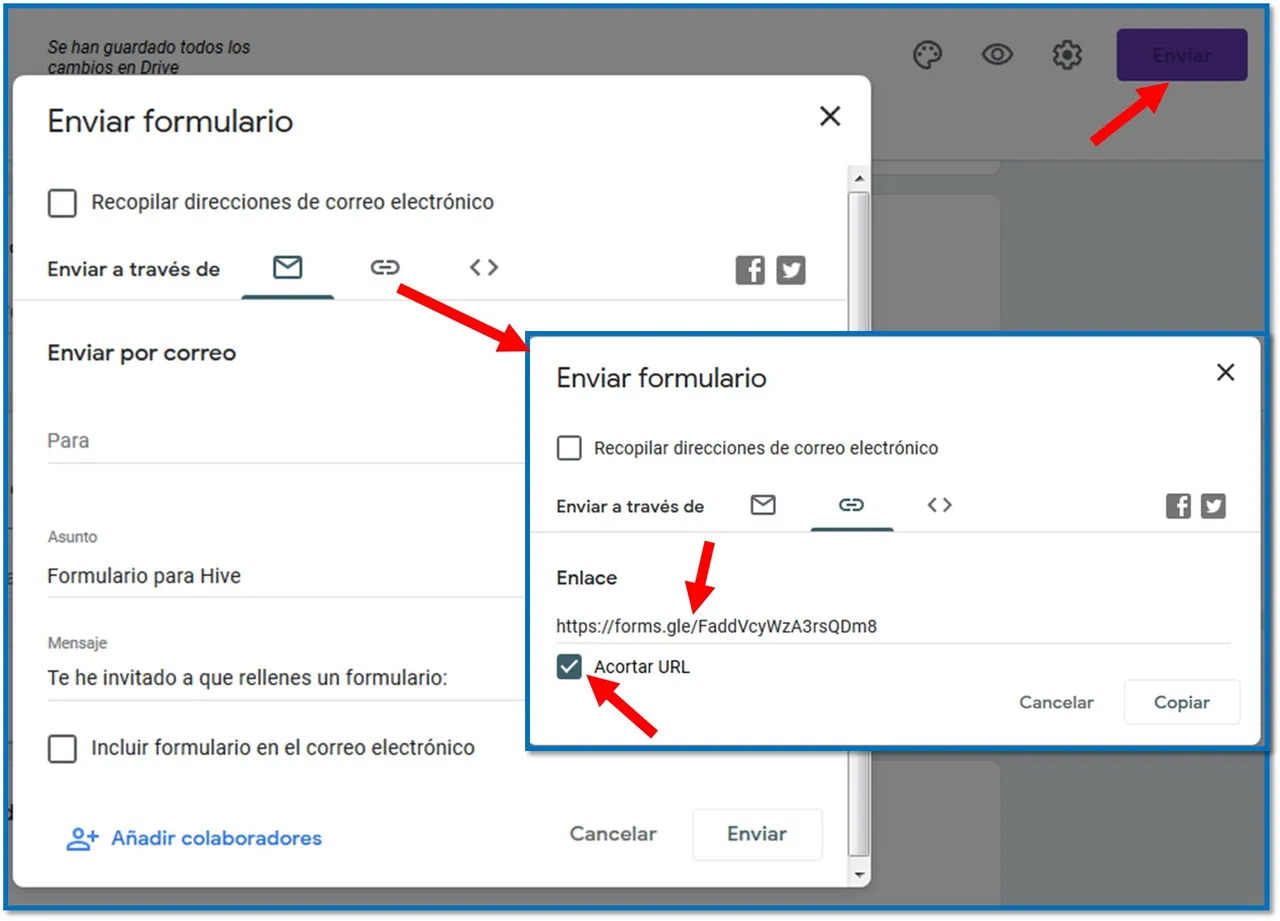This screenshot has width=1280, height=921.
Task: Click the Enviar por correo heading
Action: pos(142,353)
